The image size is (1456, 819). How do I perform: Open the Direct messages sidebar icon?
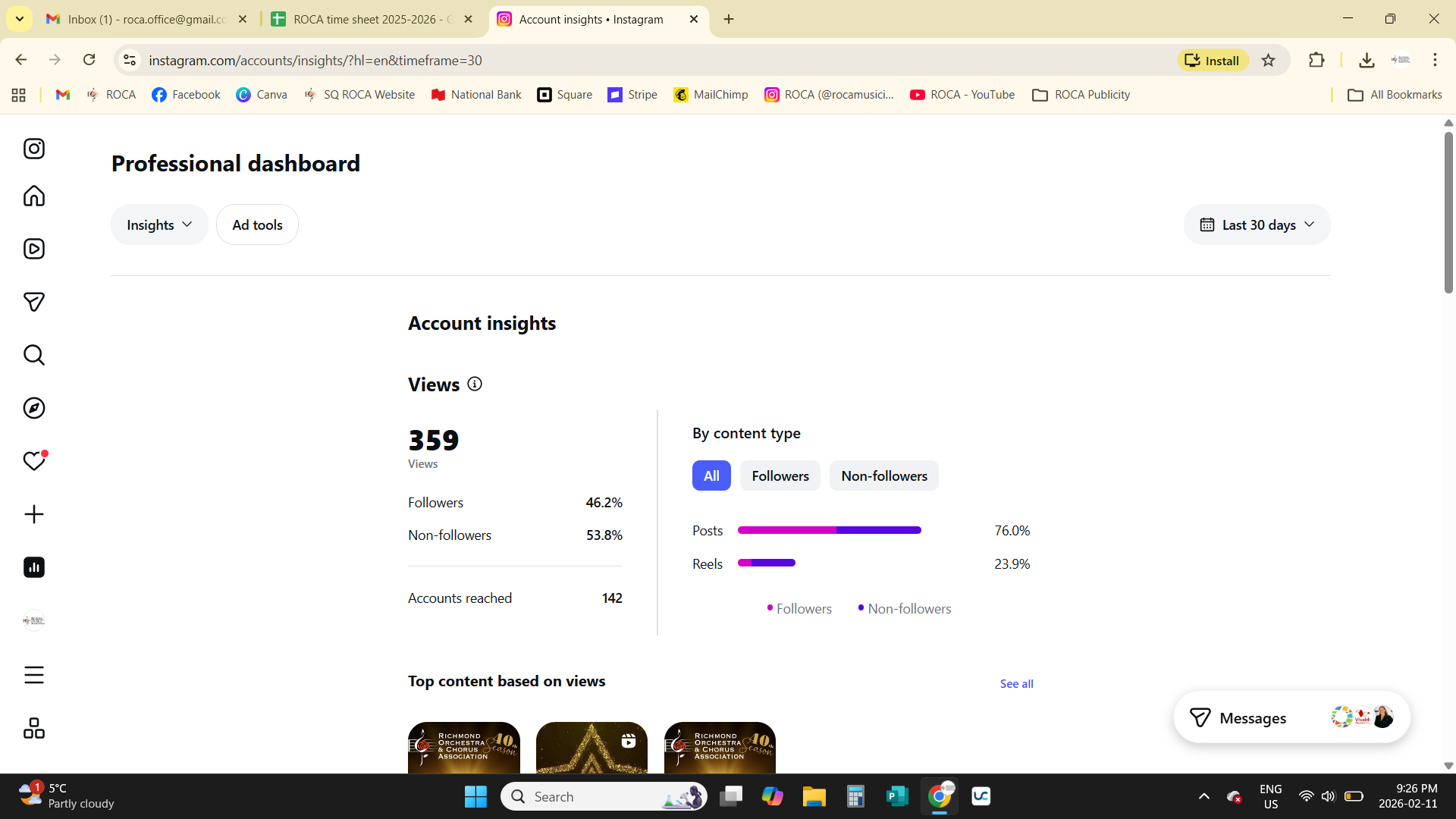[34, 302]
